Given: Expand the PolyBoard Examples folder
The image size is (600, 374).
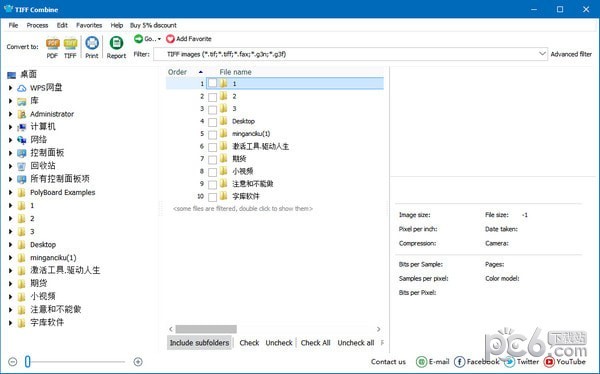Looking at the screenshot, I should tap(11, 192).
